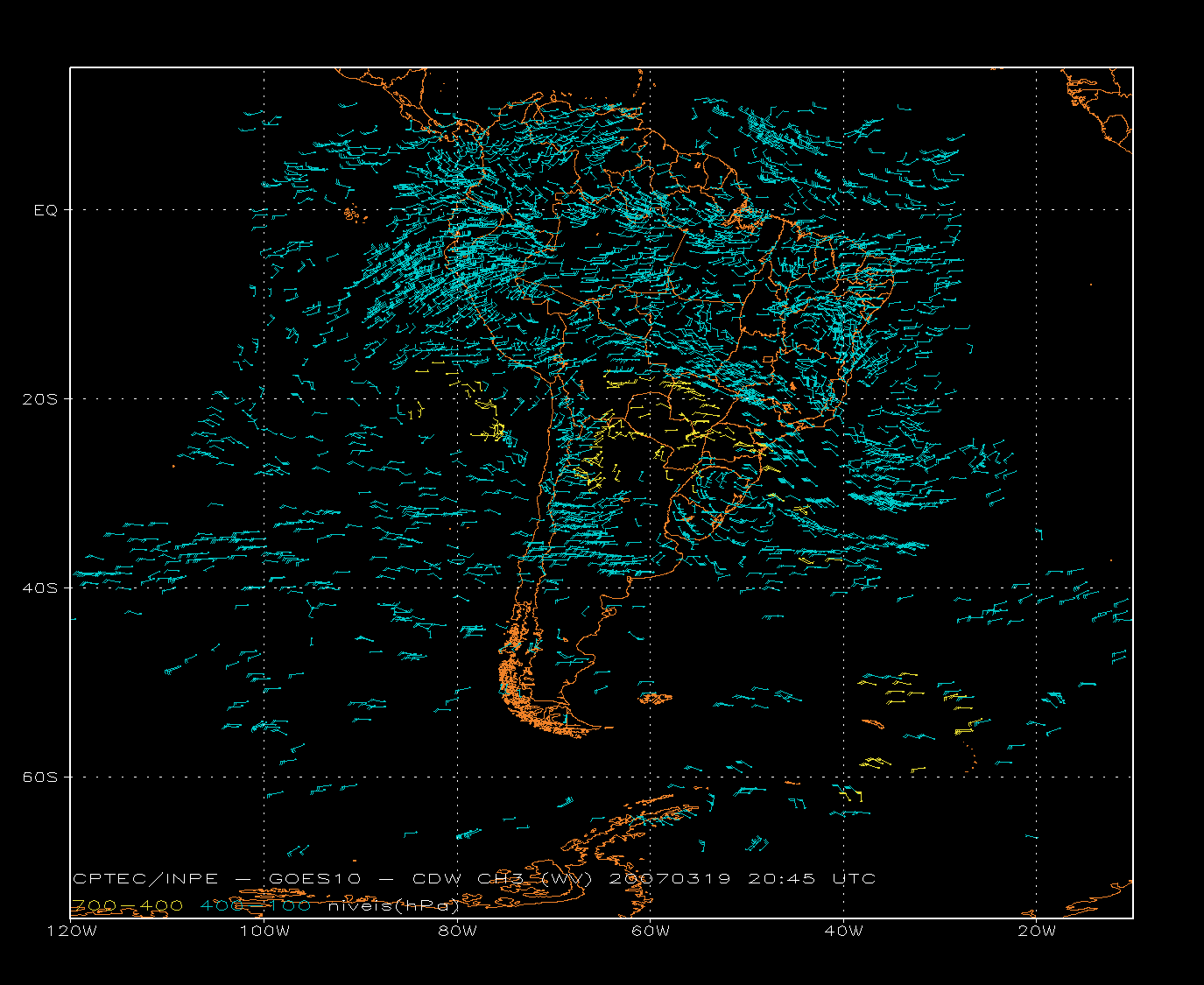Click the niveis(hPa) legend label
Screen dimensions: 1204x985
click(393, 906)
